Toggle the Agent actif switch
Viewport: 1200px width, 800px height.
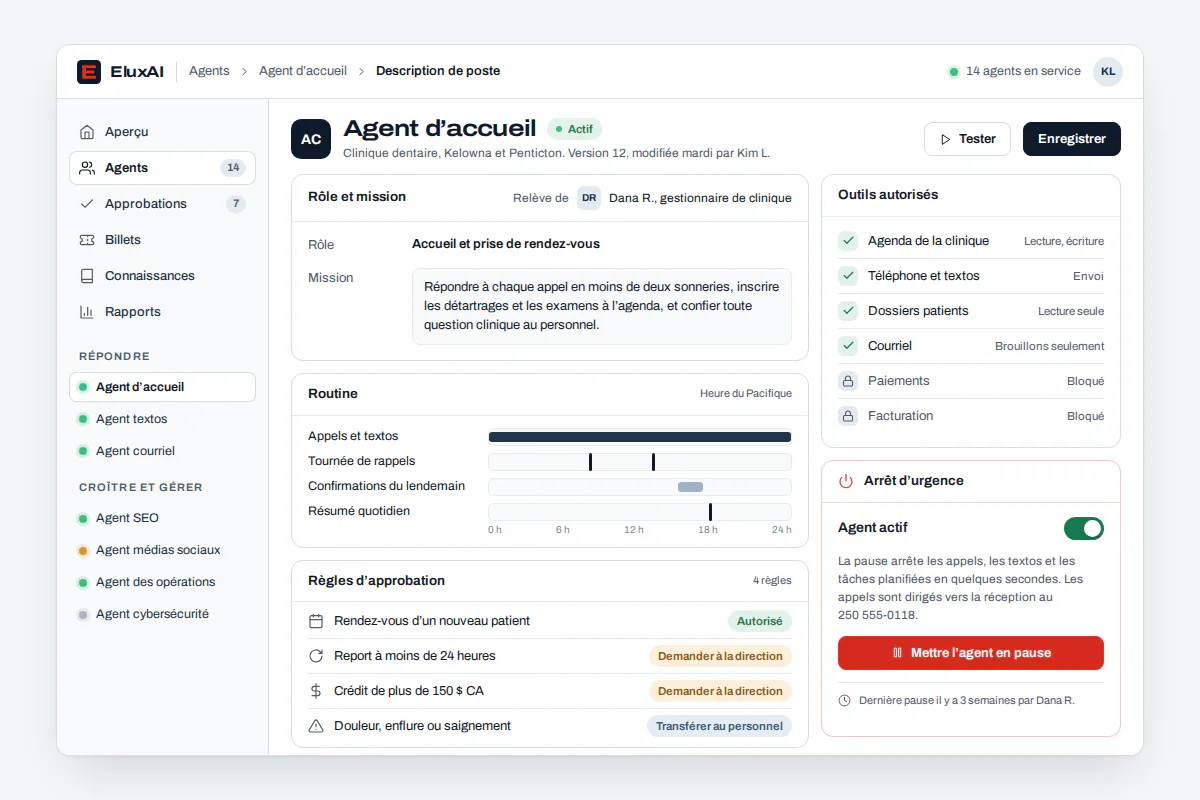[1084, 528]
